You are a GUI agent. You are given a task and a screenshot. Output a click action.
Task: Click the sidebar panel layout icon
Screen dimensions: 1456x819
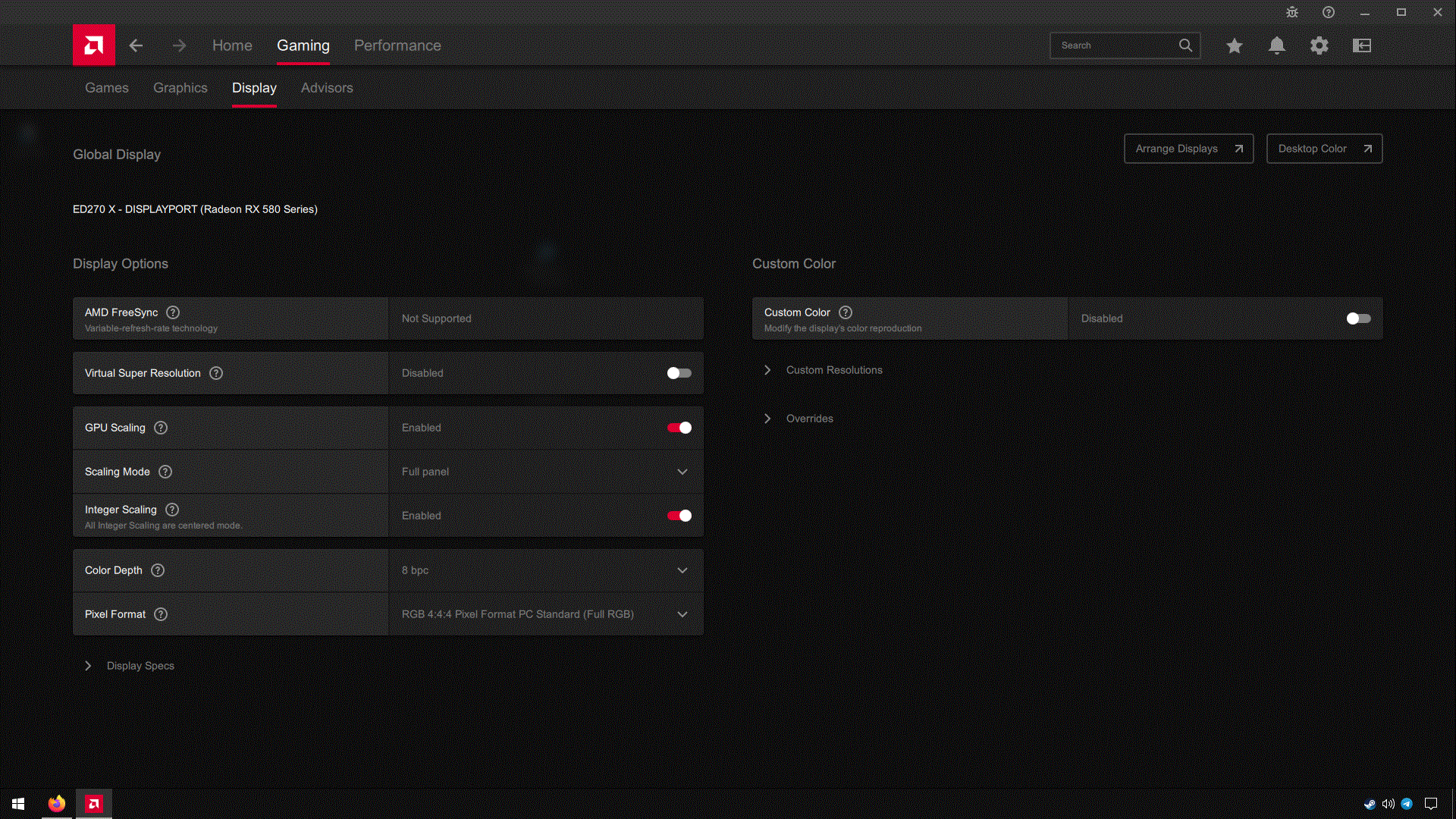coord(1362,45)
